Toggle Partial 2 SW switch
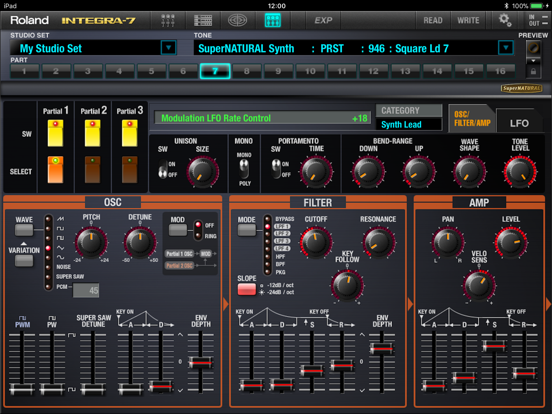The width and height of the screenshot is (552, 414). 93,133
